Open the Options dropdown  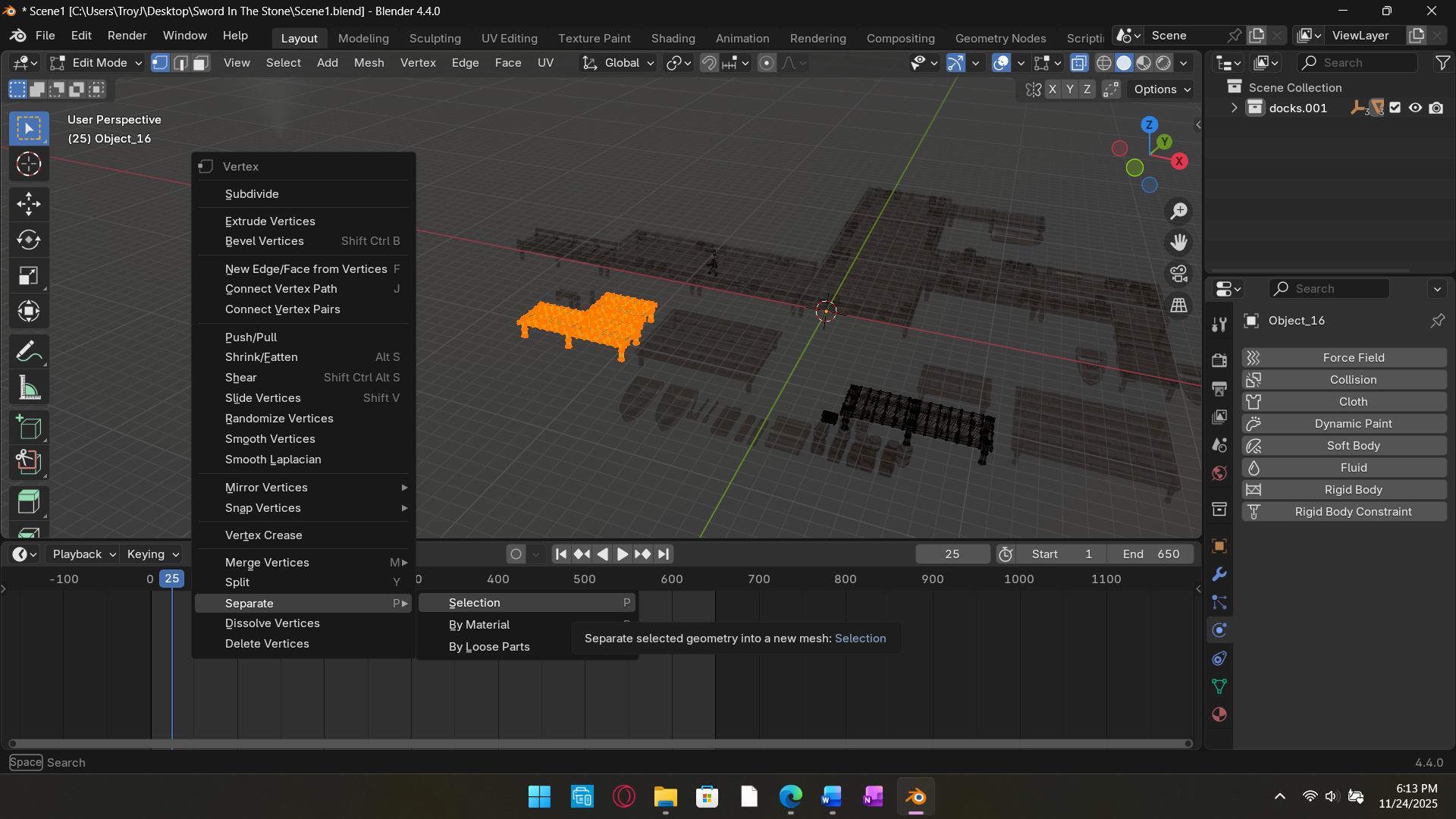pos(1162,89)
